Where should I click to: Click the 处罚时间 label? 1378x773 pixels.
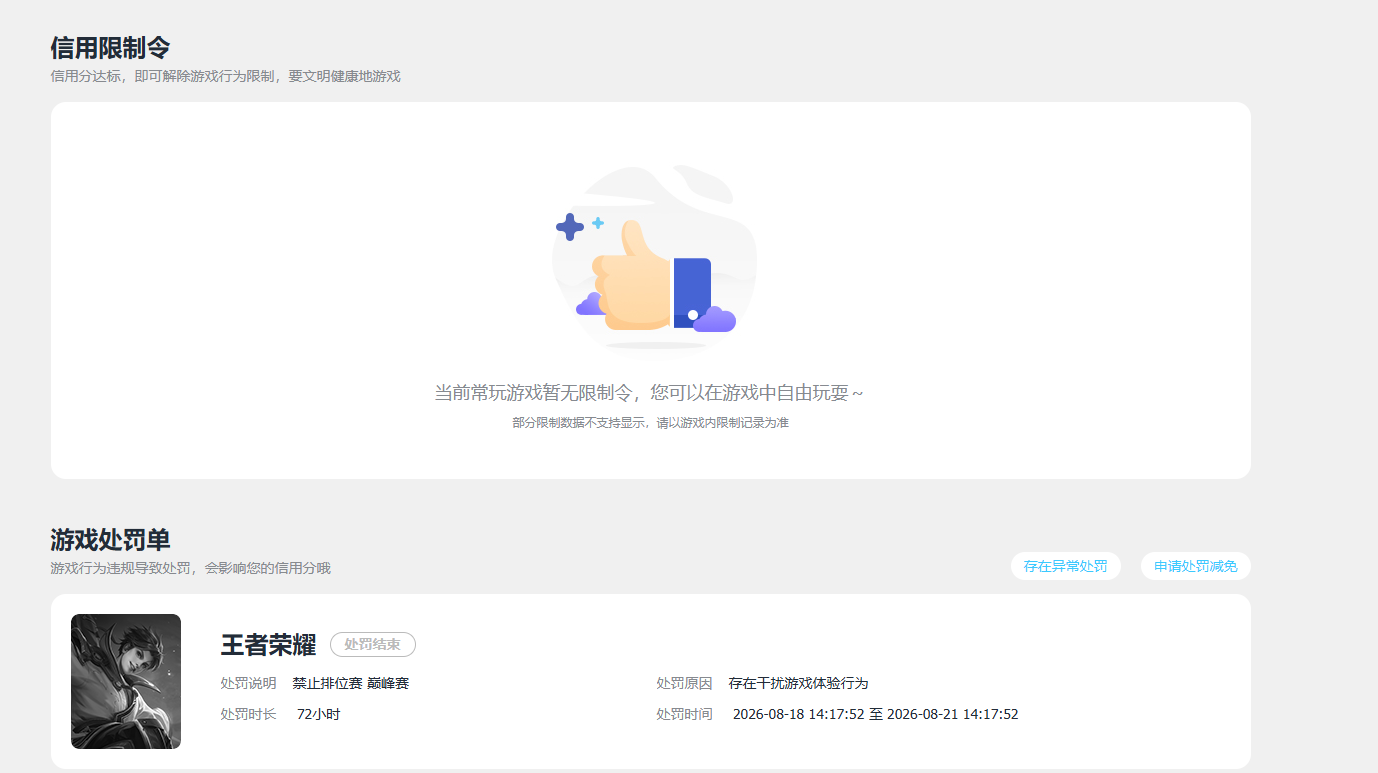coord(685,714)
